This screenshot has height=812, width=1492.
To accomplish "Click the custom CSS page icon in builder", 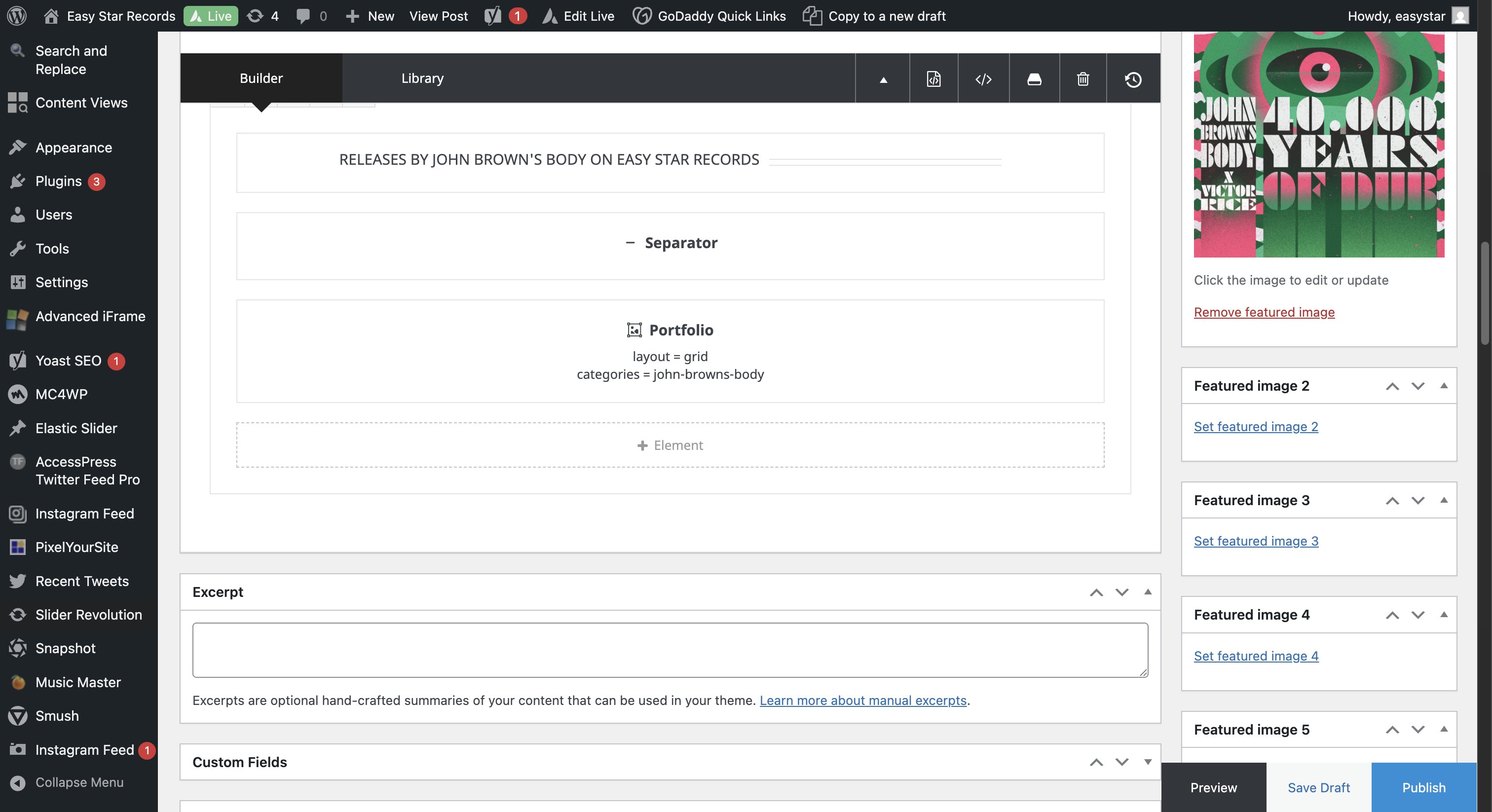I will 933,79.
